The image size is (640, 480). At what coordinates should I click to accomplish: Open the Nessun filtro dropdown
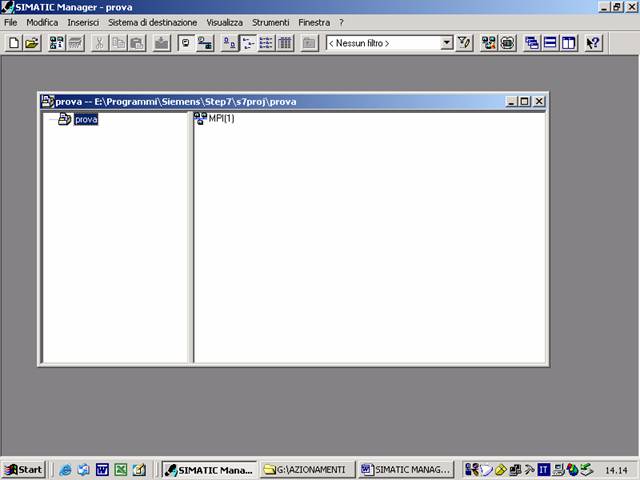[446, 43]
